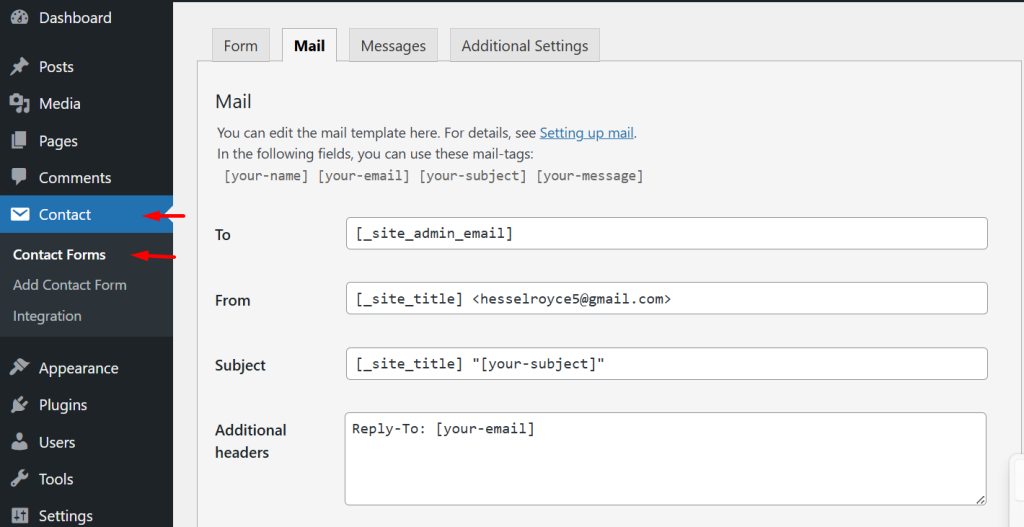Click the Tools wrench icon
The width and height of the screenshot is (1024, 527).
click(20, 479)
